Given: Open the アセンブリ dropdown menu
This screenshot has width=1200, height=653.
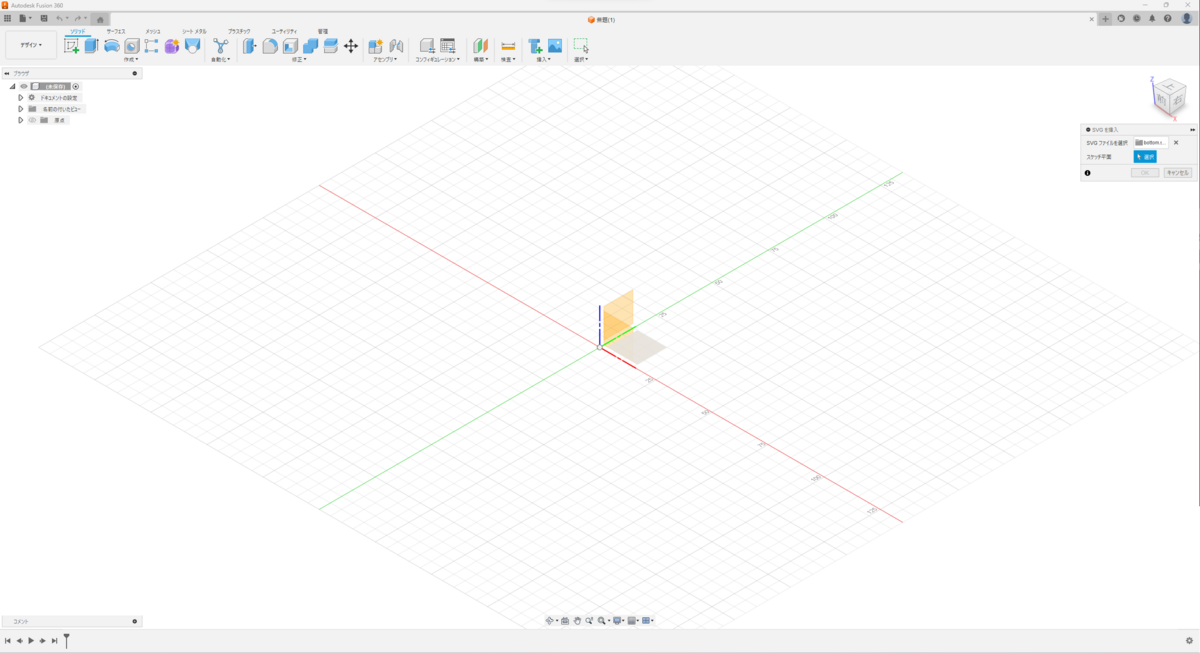Looking at the screenshot, I should [385, 59].
